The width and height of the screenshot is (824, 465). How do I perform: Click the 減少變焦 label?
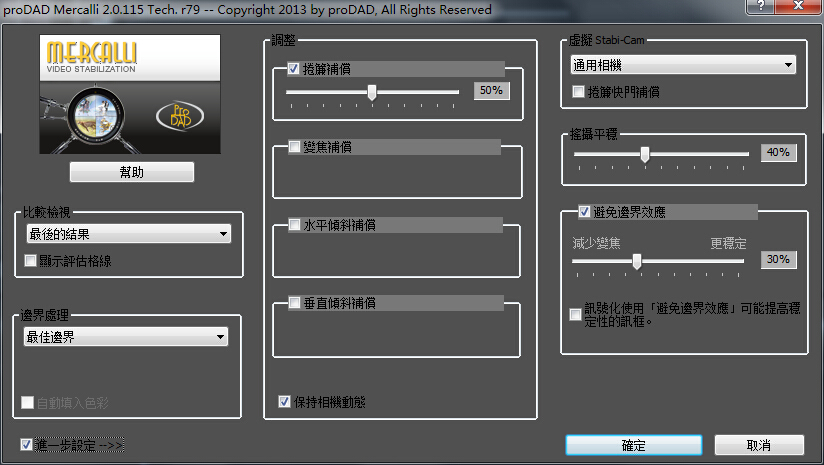coord(596,243)
